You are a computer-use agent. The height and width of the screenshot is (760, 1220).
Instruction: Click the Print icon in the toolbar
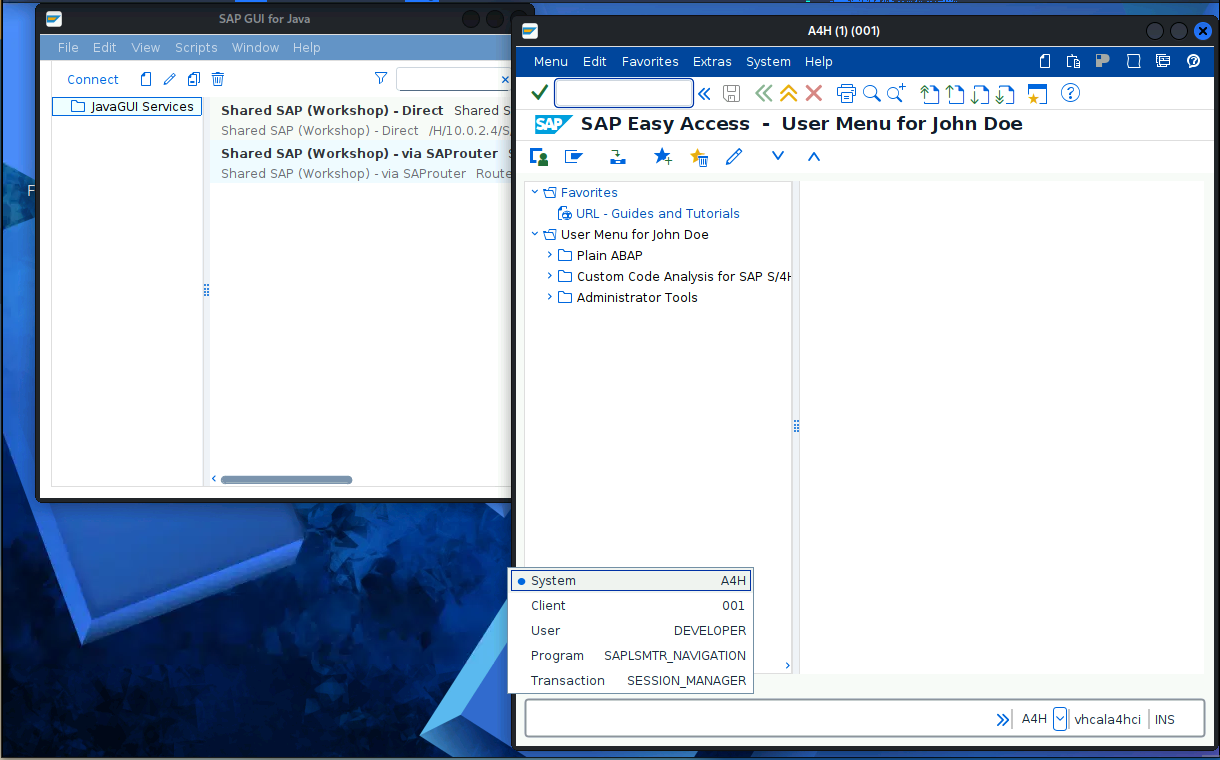pyautogui.click(x=846, y=93)
